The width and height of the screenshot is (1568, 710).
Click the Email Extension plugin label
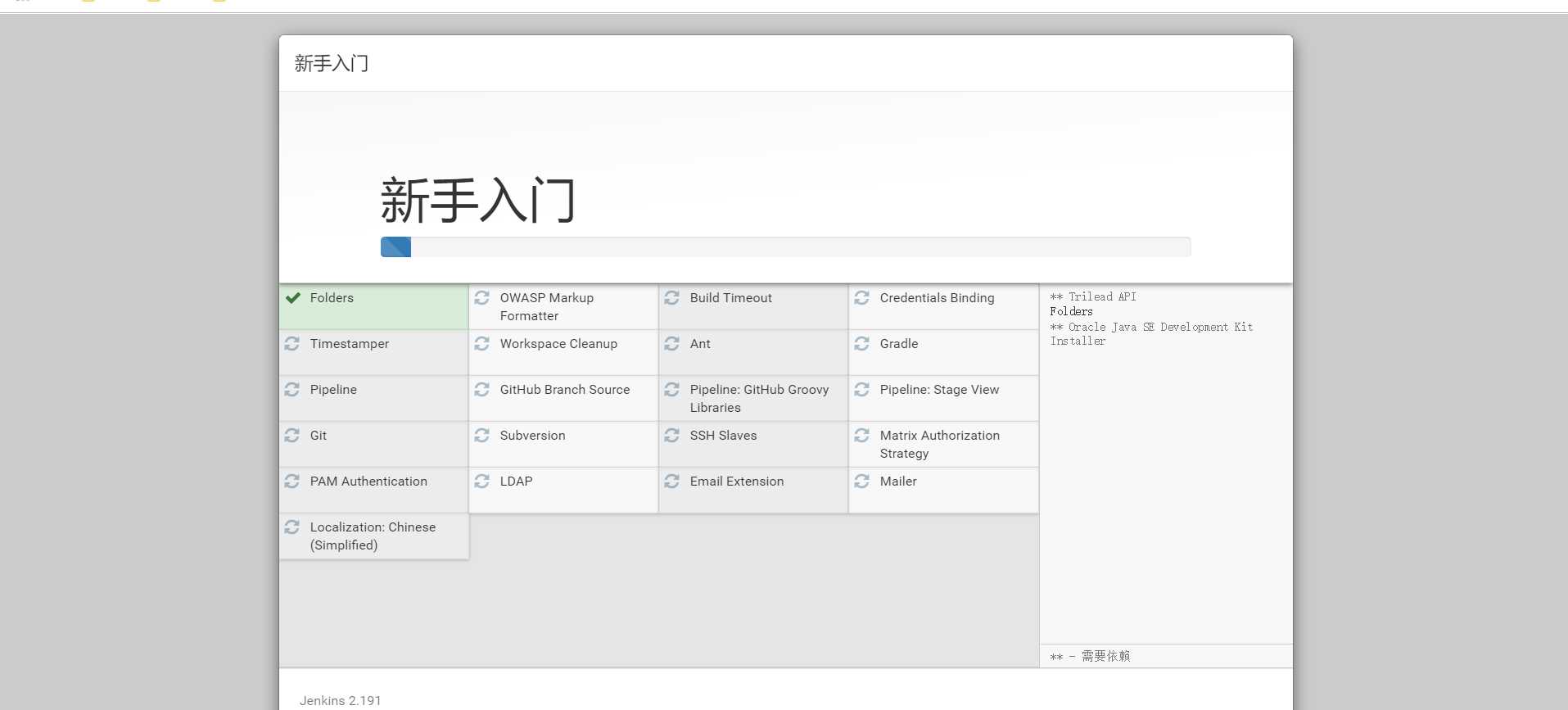point(737,482)
